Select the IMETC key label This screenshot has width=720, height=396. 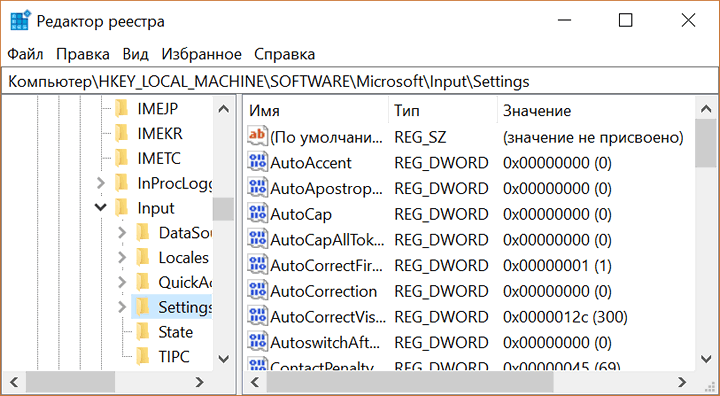click(x=159, y=158)
